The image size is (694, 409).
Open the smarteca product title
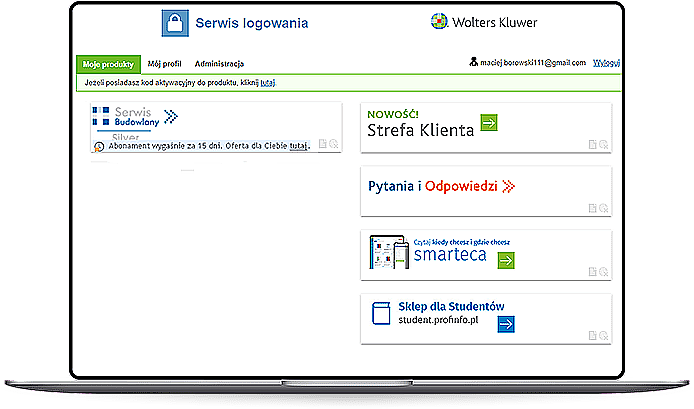point(450,255)
